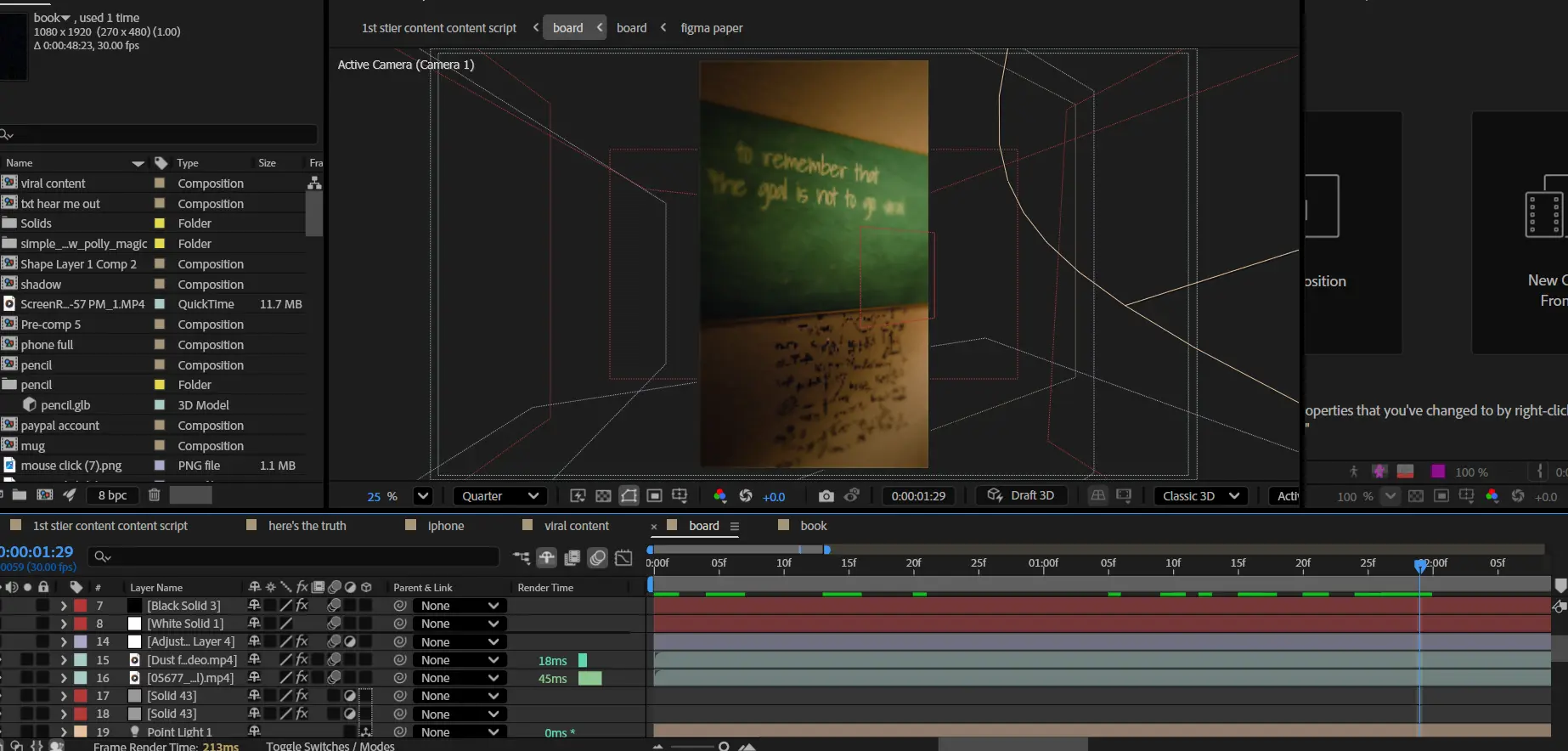Open Show Channel color management button
The width and height of the screenshot is (1568, 751).
(719, 496)
